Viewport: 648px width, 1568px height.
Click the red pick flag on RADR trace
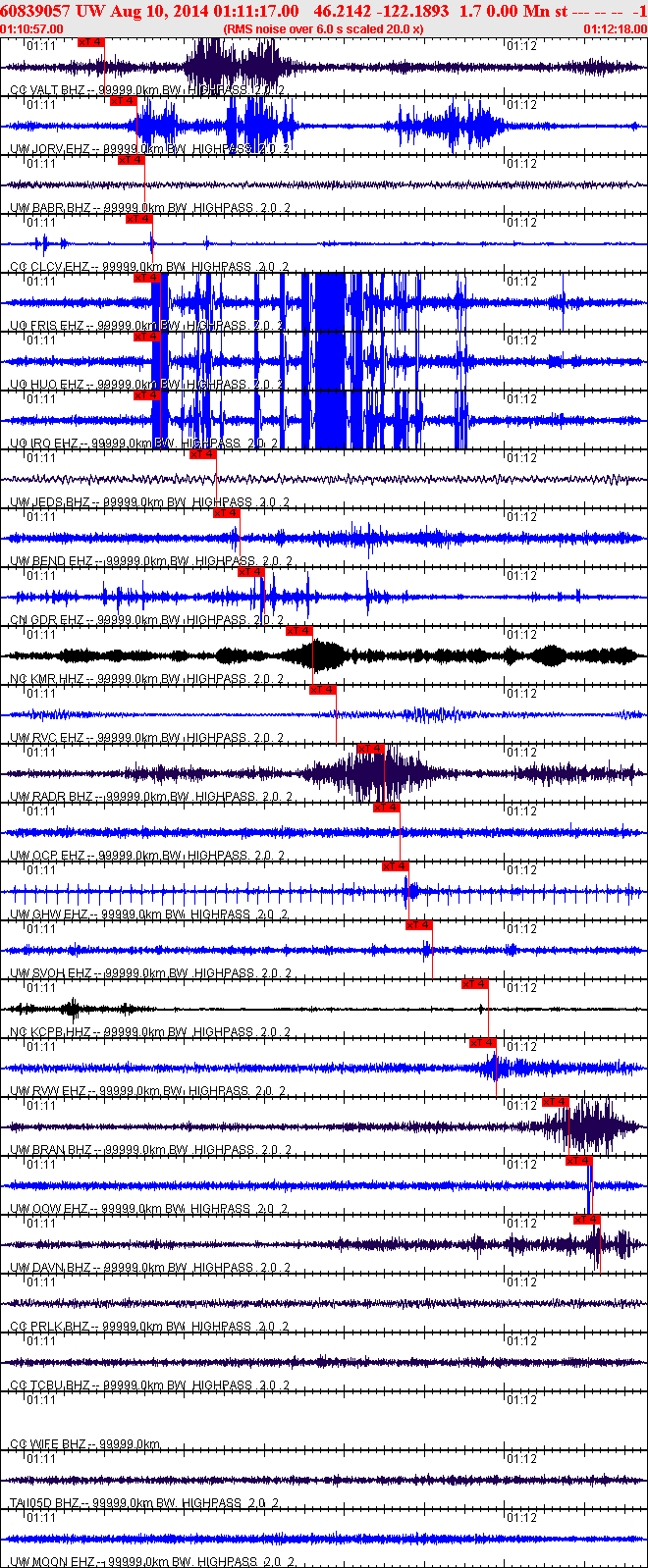click(371, 749)
